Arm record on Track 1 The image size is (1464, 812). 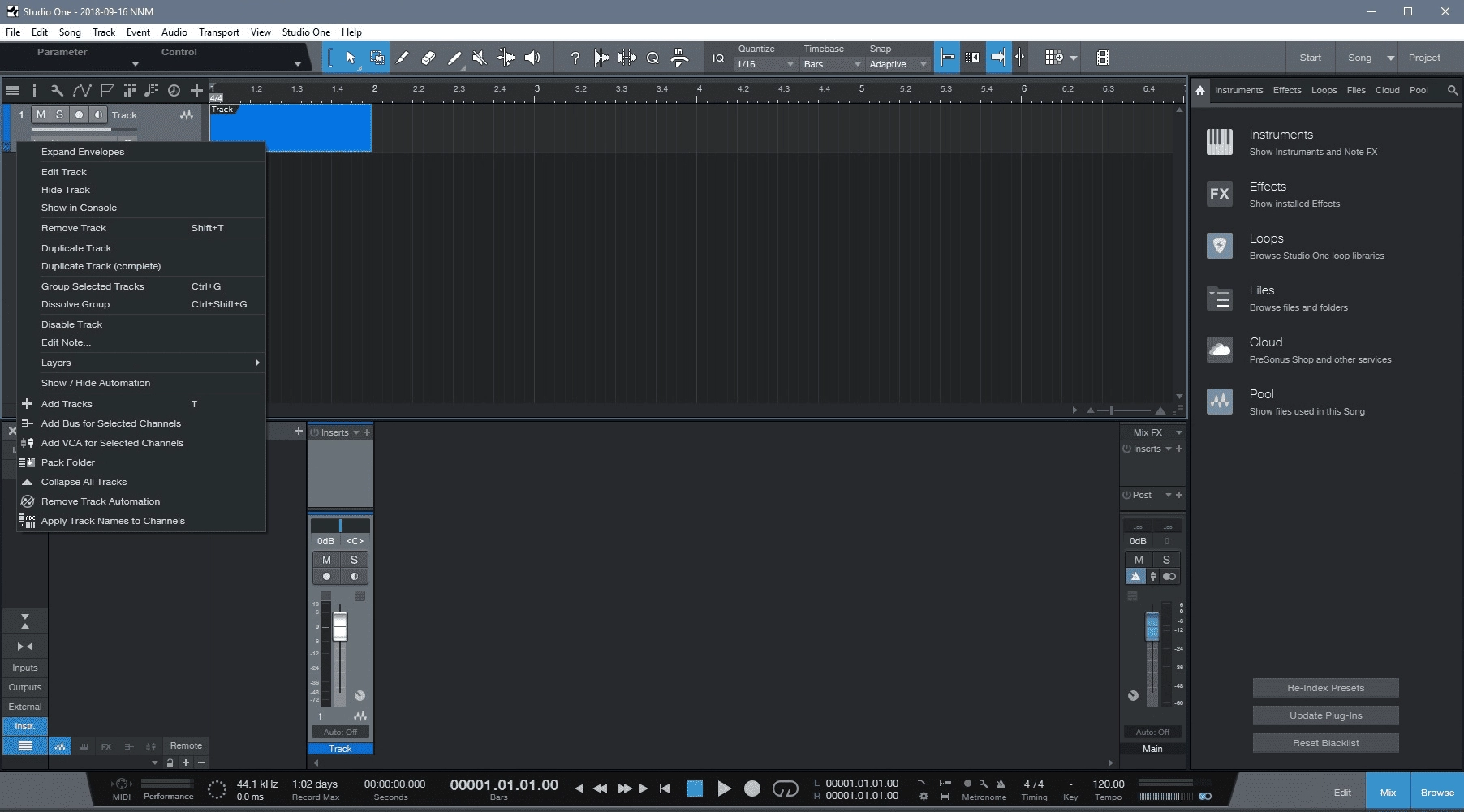79,114
